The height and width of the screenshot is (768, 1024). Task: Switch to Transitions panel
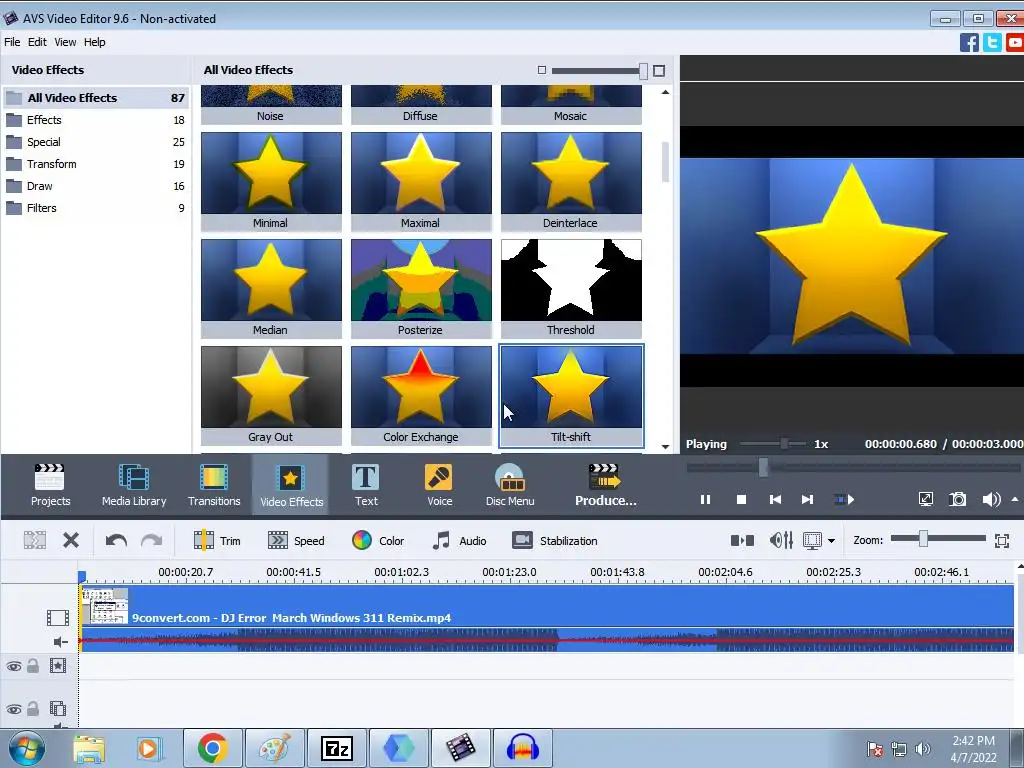pos(214,485)
